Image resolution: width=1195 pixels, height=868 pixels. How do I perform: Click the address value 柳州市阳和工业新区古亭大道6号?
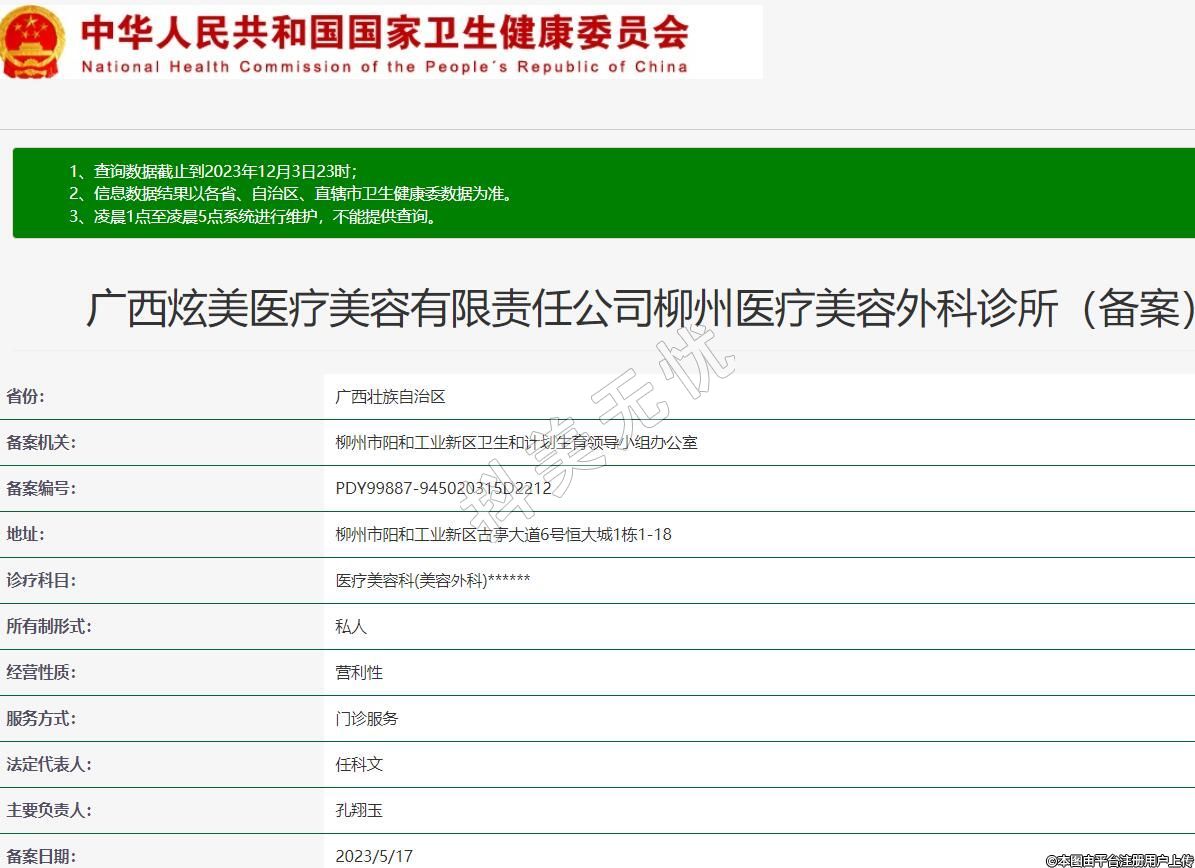click(503, 534)
